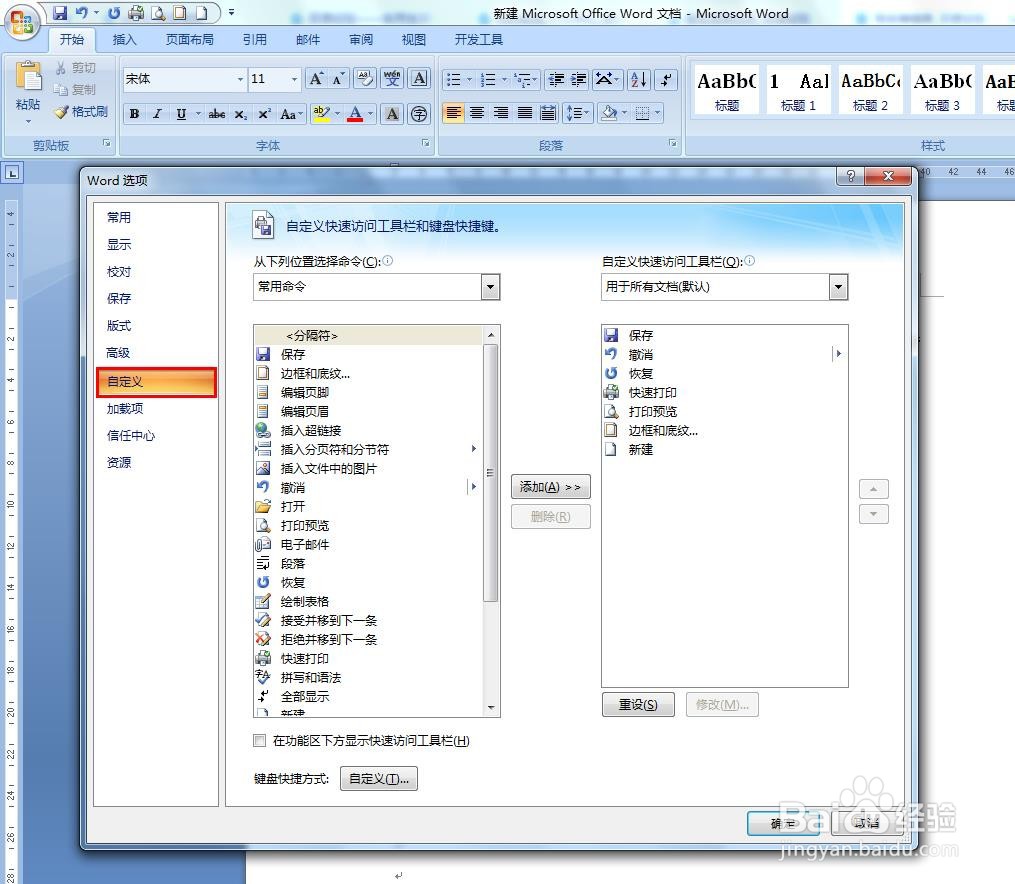Switch to 视图 ribbon tab
1015x884 pixels.
(x=414, y=39)
